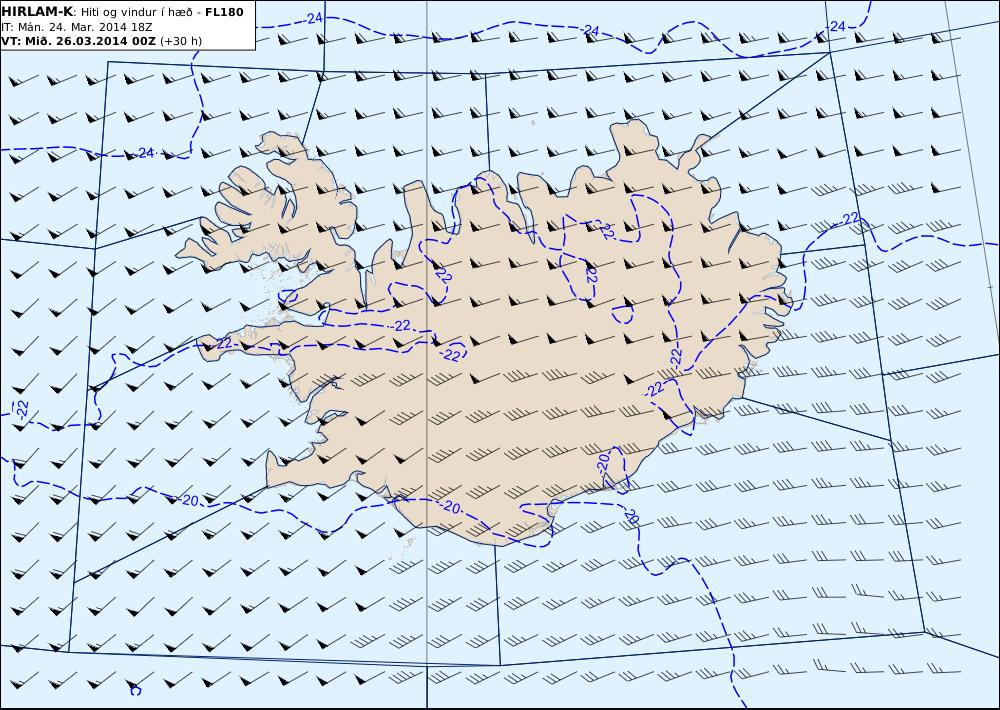This screenshot has height=710, width=1000.
Task: Click the HIRLAM-K model name in the title box
Action: coord(37,11)
